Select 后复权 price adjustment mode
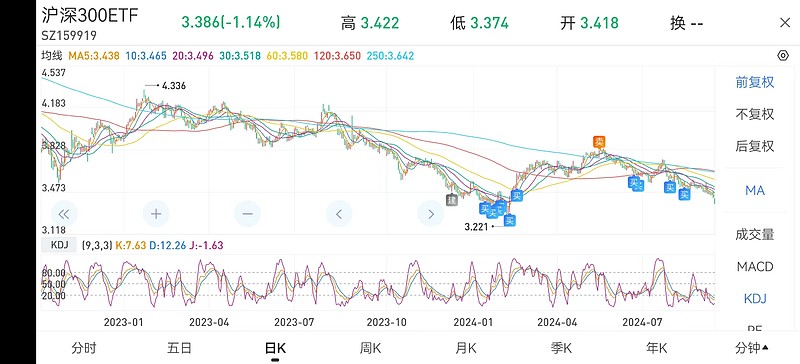 755,147
